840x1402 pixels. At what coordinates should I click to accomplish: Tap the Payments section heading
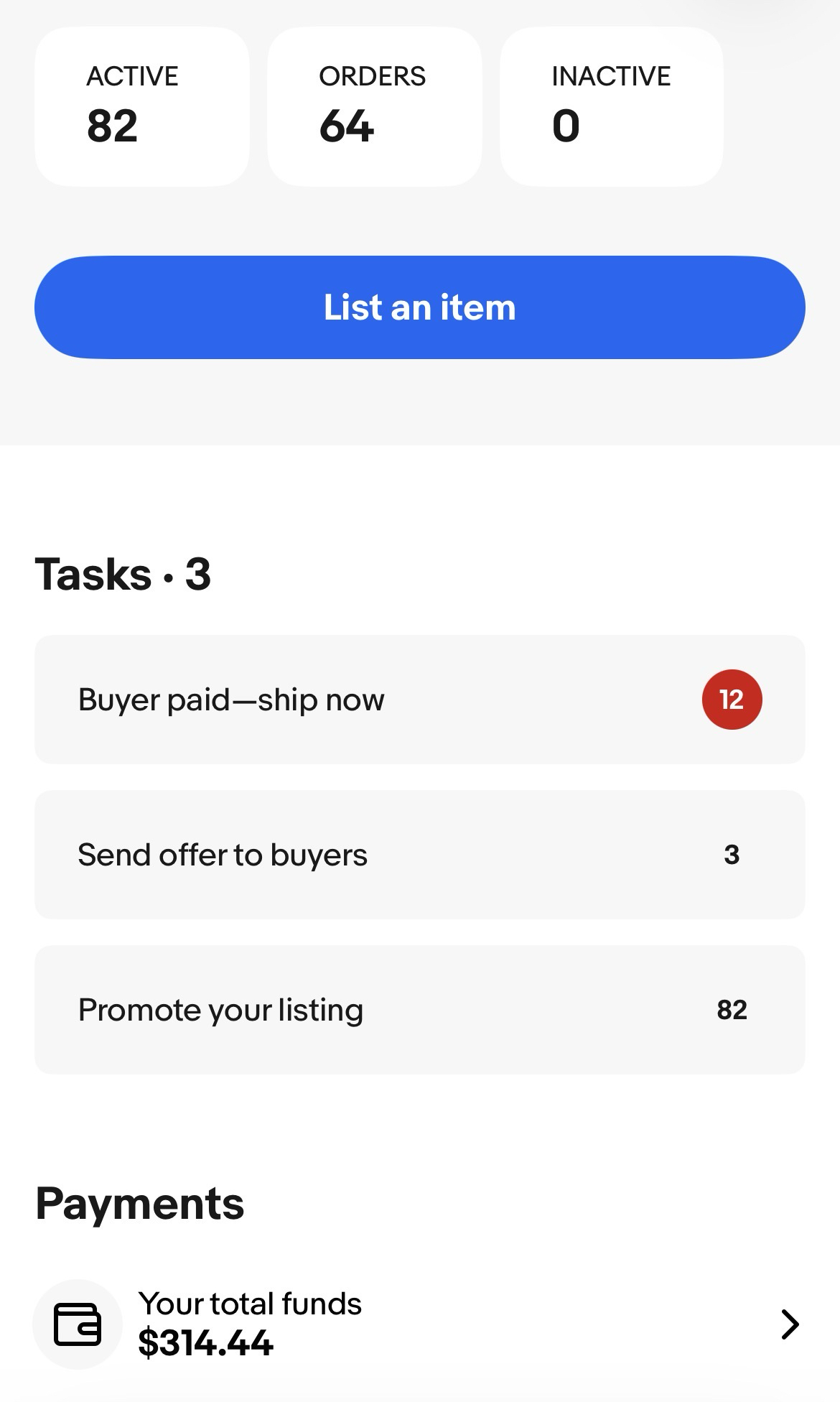[140, 1204]
